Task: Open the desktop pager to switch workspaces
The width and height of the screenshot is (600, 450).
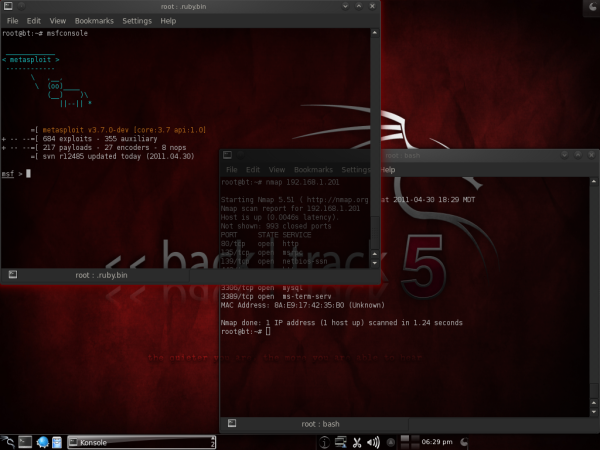Action: [409, 442]
